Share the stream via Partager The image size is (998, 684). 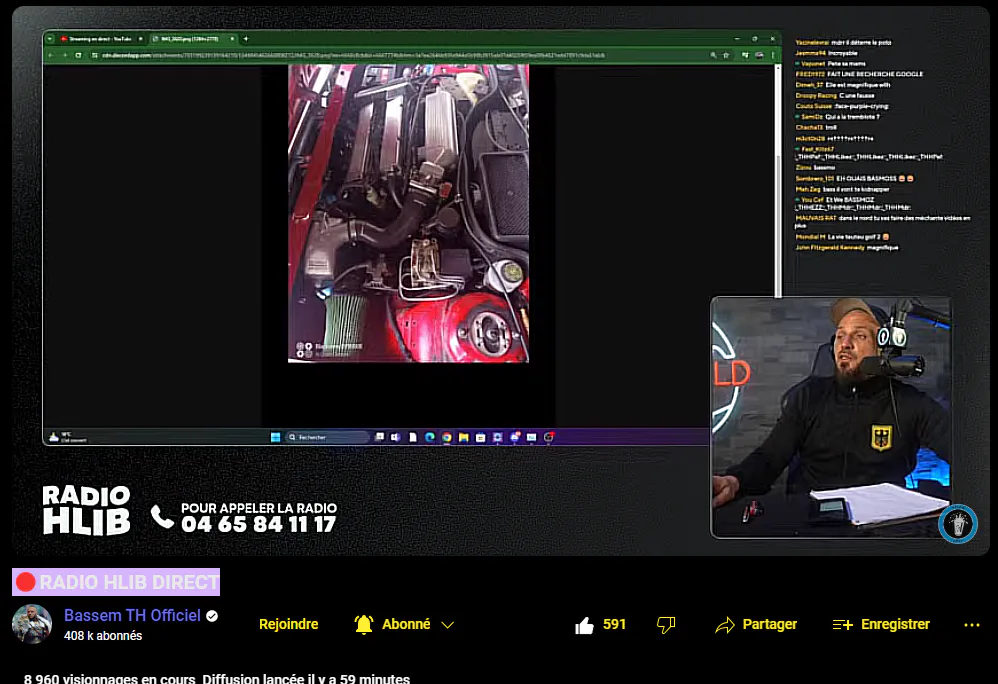coord(756,625)
